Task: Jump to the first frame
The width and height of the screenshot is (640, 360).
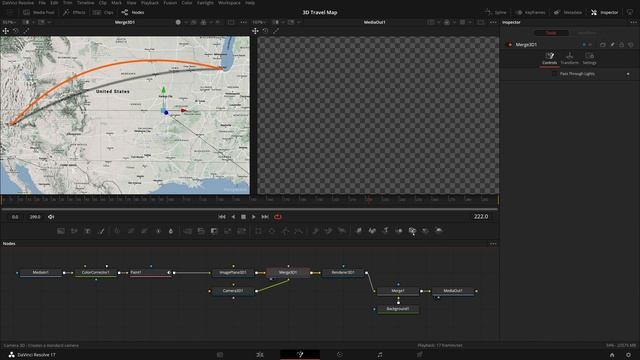Action: point(222,217)
